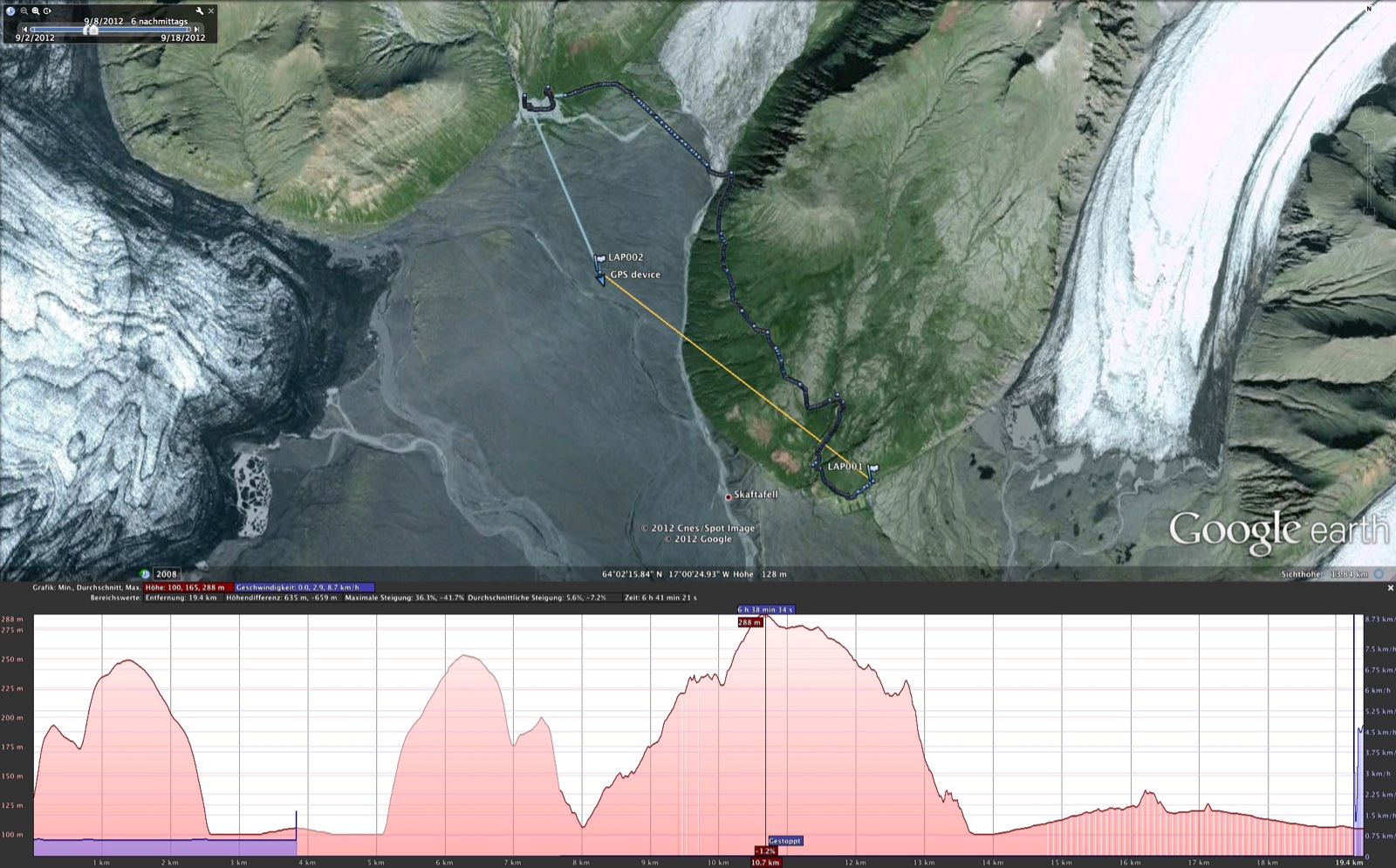This screenshot has width=1396, height=868.
Task: Click the LAP002 placemark flag
Action: (599, 257)
